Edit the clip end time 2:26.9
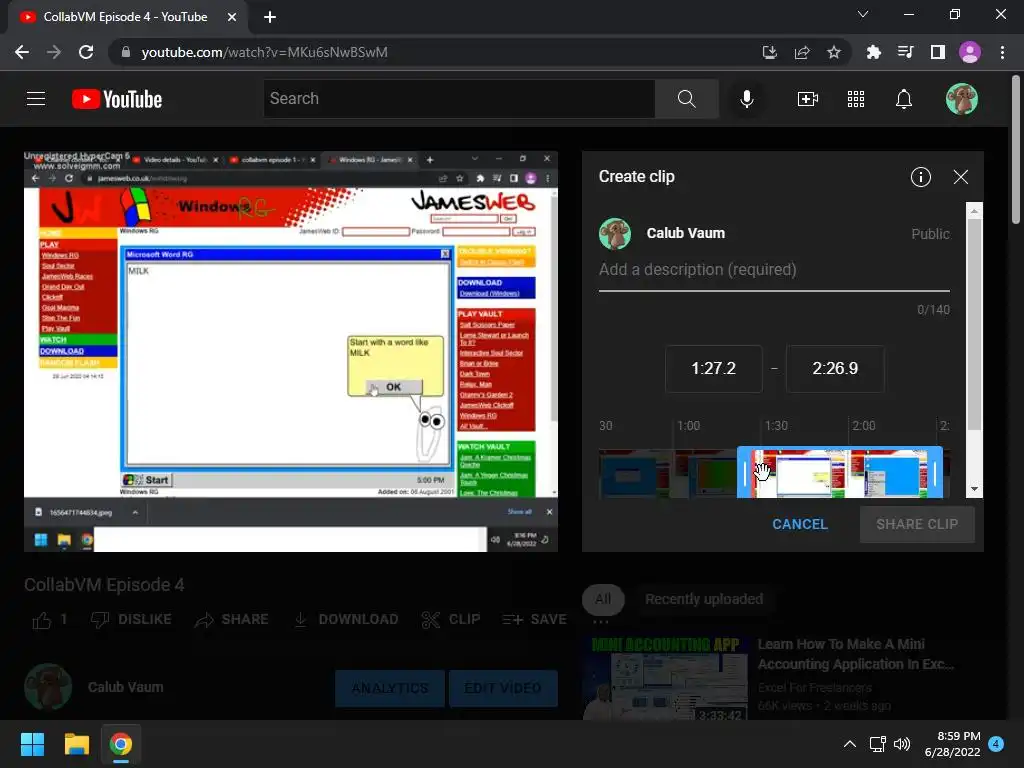Screen dimensions: 1024x768 click(x=835, y=368)
